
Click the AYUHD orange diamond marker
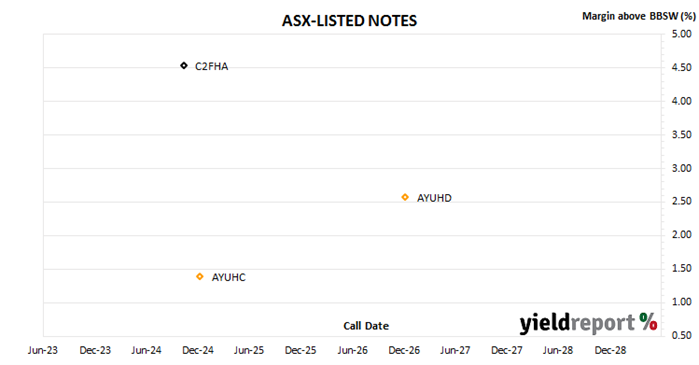[x=405, y=197]
